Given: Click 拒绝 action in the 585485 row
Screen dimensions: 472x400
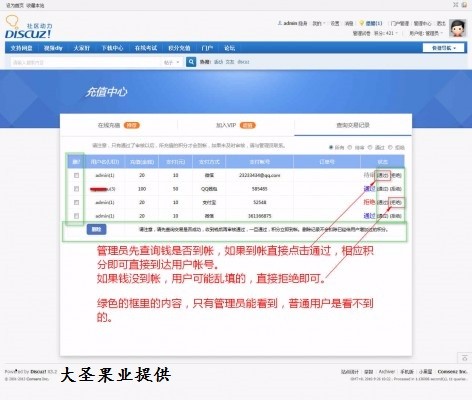Looking at the screenshot, I should pos(396,189).
